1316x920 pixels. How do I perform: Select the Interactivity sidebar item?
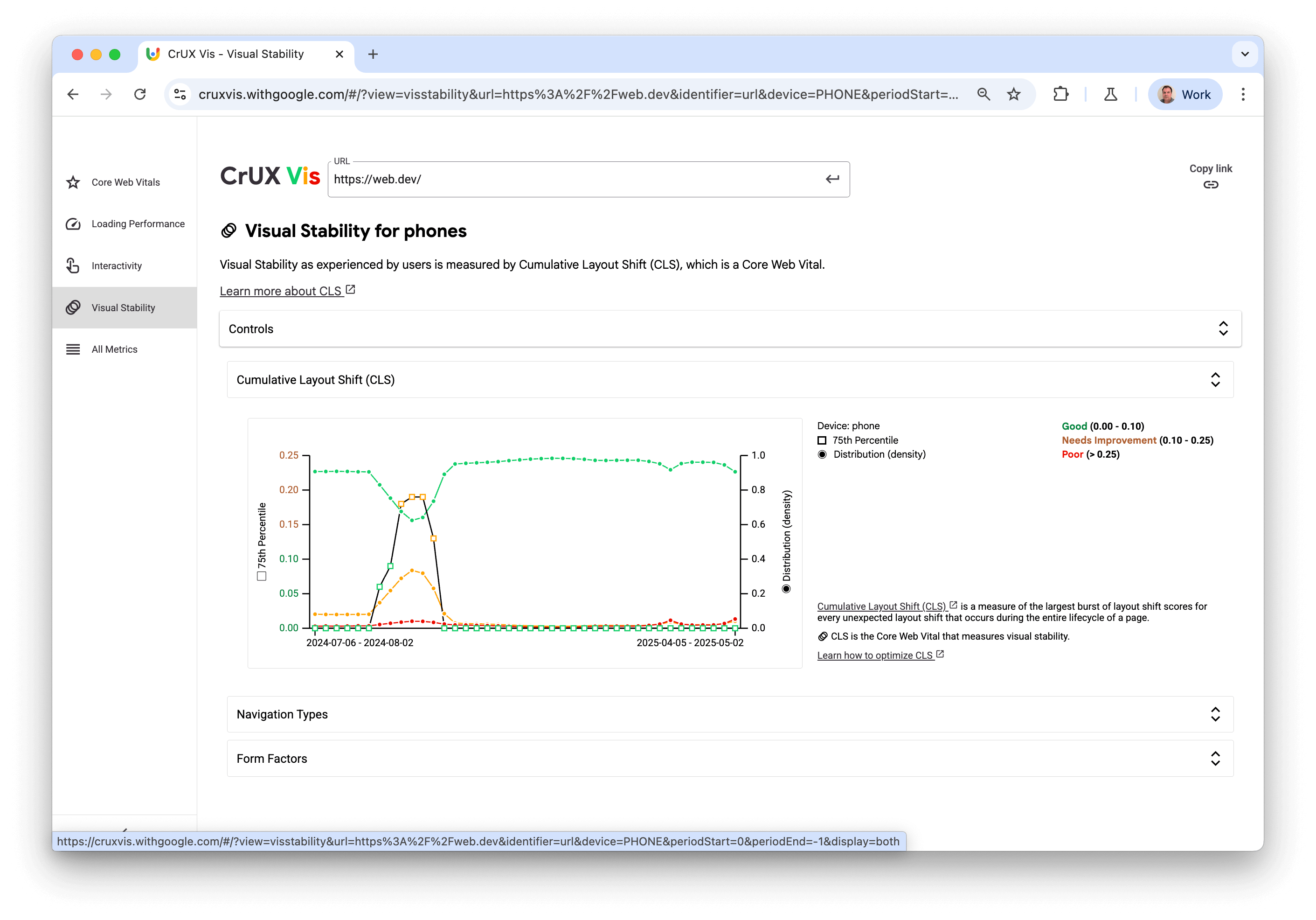pyautogui.click(x=117, y=265)
